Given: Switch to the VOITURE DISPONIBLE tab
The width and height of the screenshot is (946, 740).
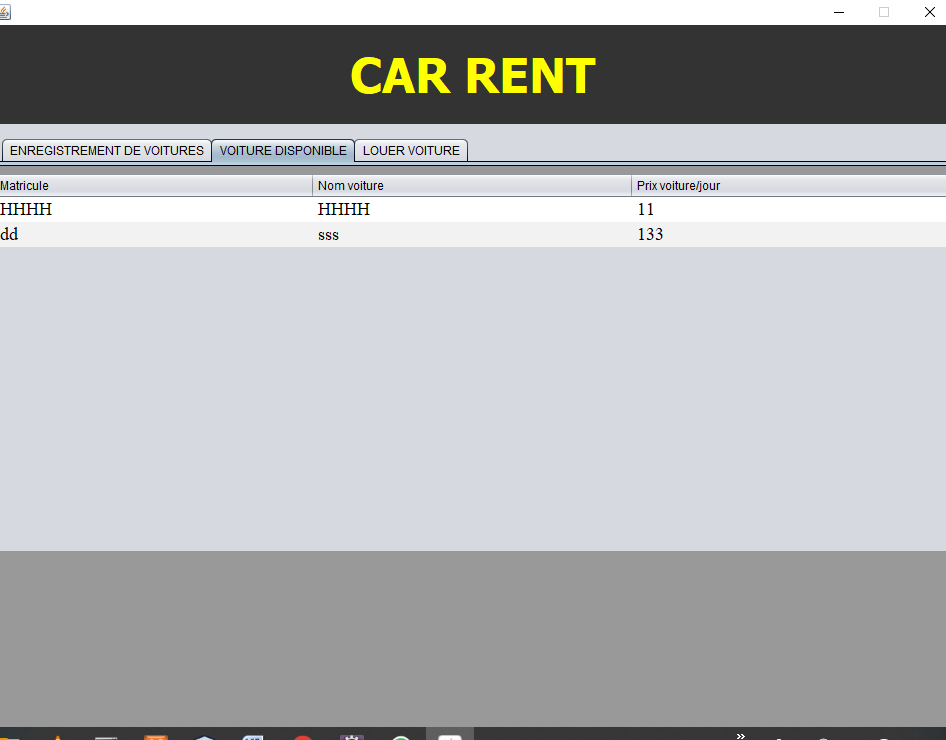Looking at the screenshot, I should pos(283,151).
